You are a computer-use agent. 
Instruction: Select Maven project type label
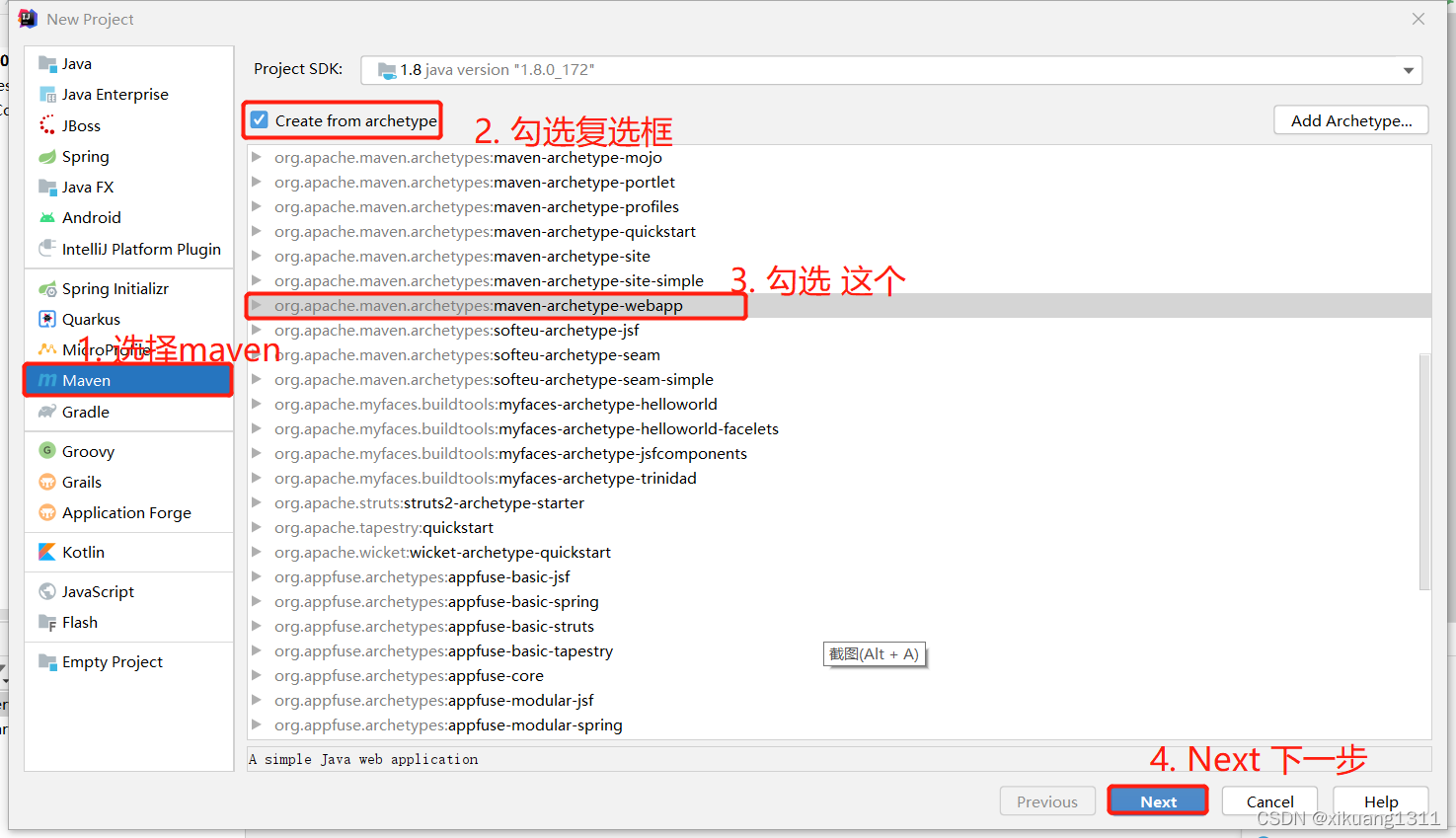pyautogui.click(x=86, y=380)
